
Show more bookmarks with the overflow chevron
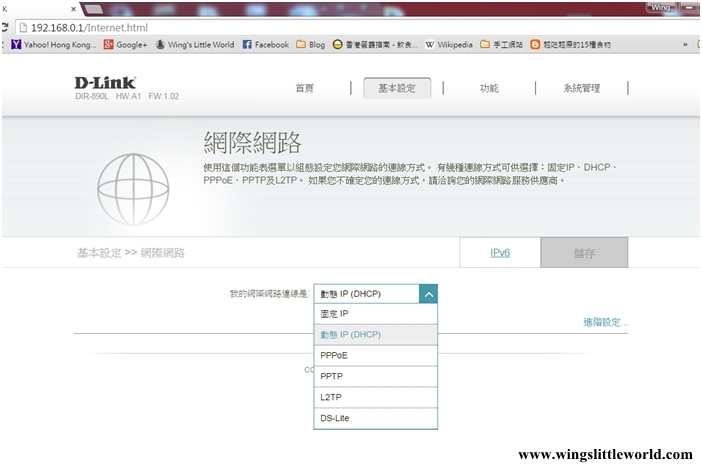(x=685, y=45)
